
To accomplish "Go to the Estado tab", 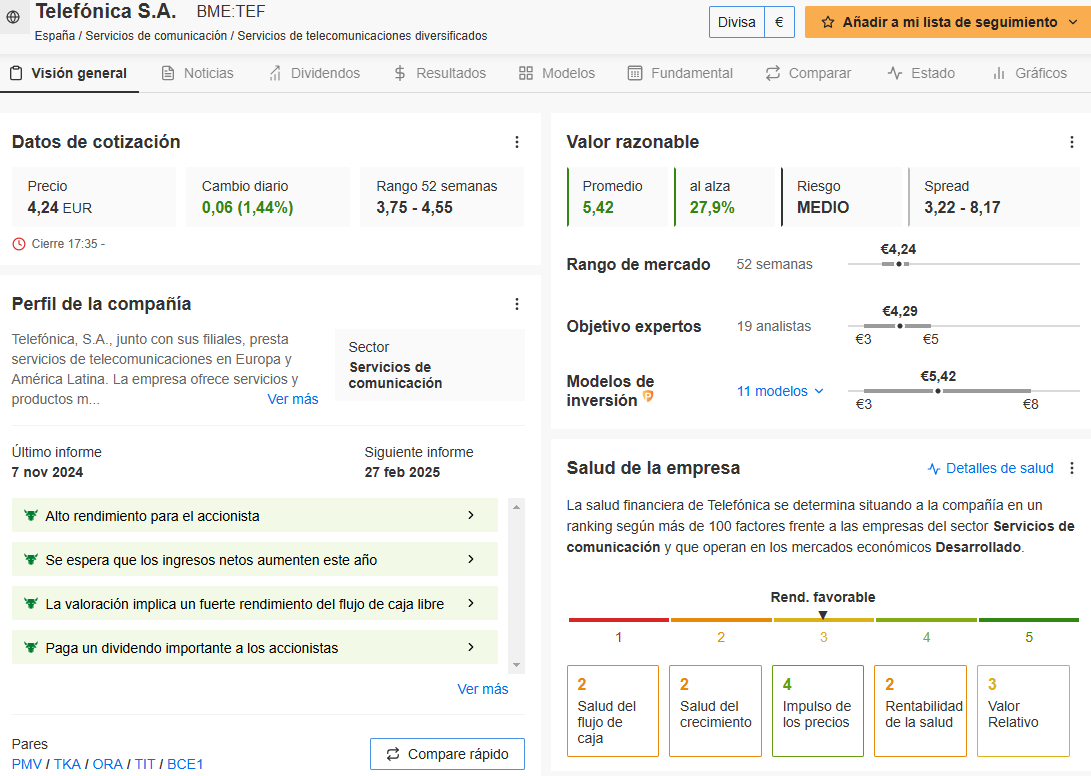I will coord(921,73).
